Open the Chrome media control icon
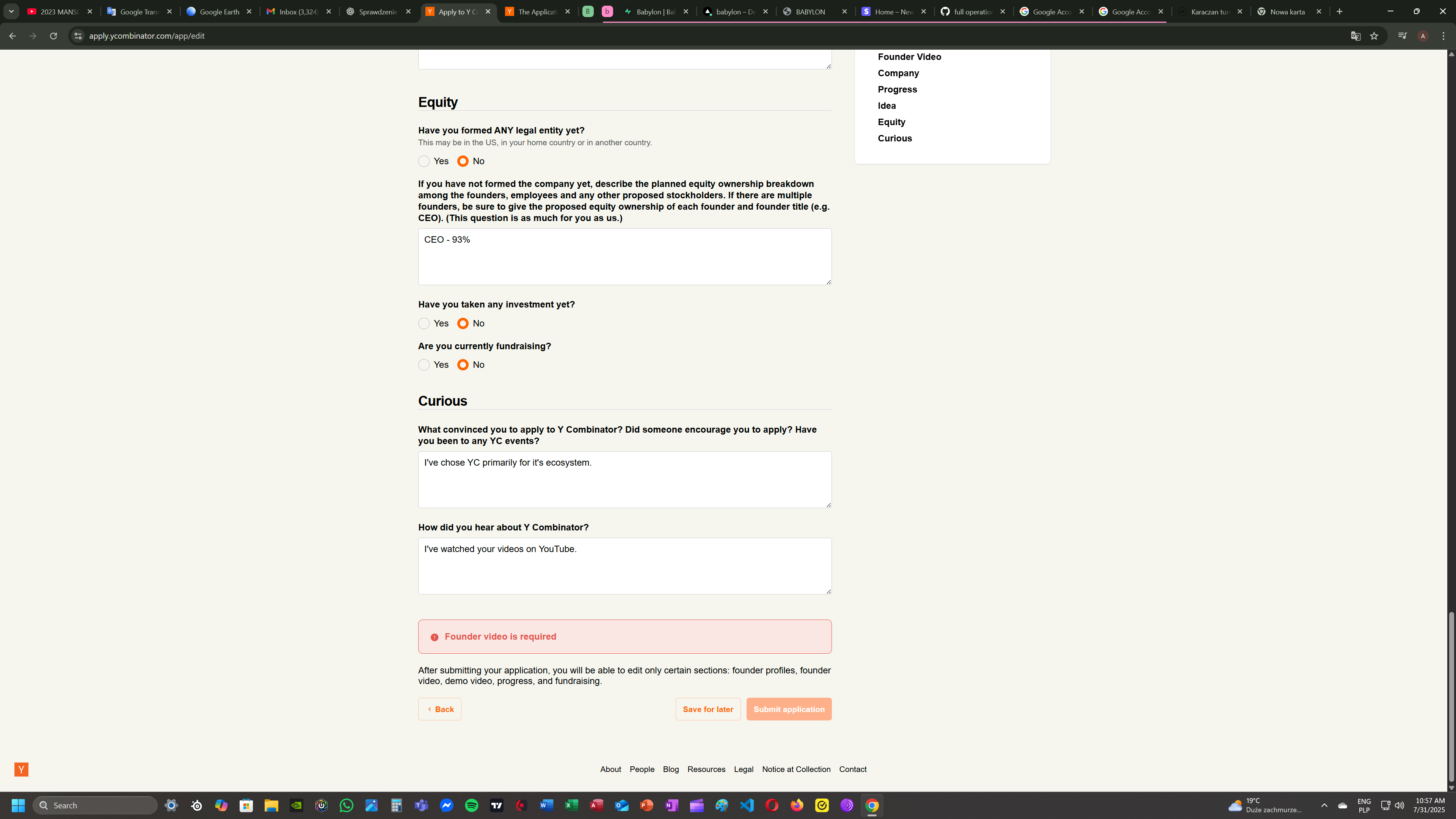This screenshot has height=819, width=1456. pyautogui.click(x=1402, y=36)
